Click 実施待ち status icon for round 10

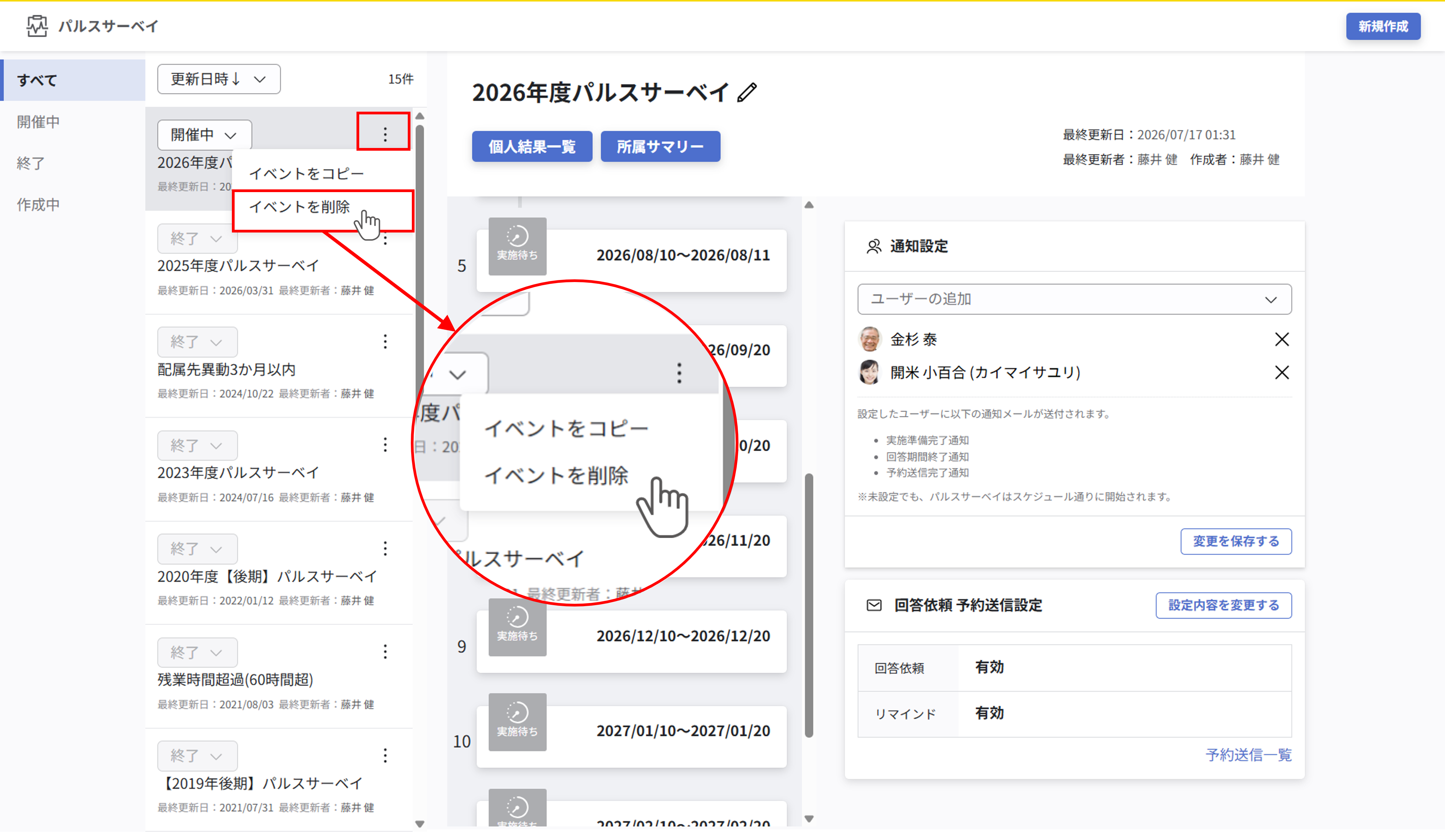pyautogui.click(x=517, y=723)
